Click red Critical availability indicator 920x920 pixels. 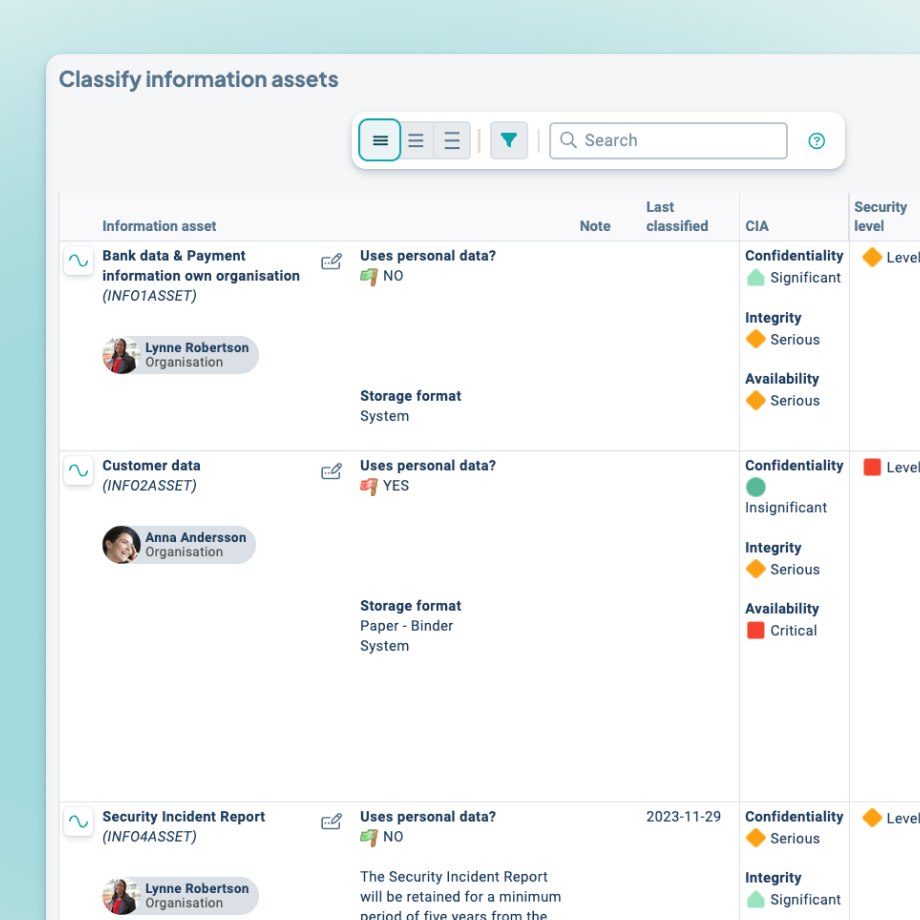756,631
